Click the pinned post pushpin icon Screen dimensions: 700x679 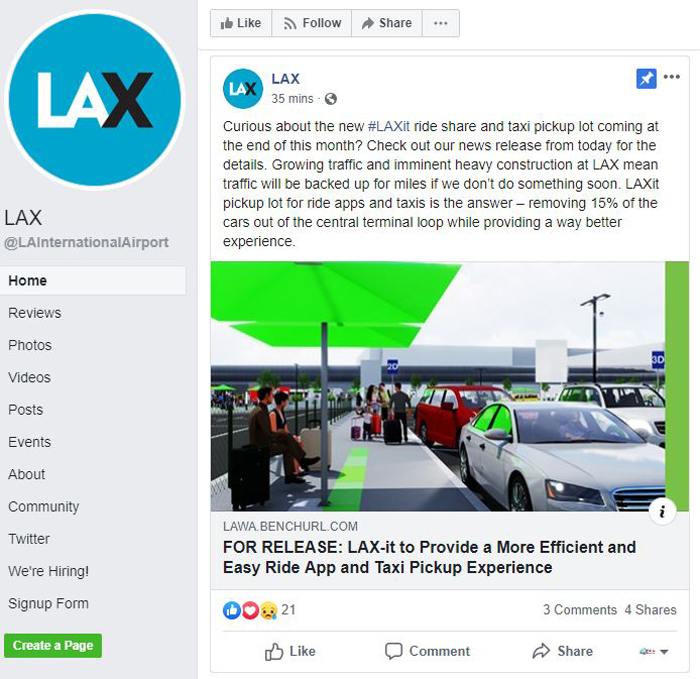pos(646,79)
